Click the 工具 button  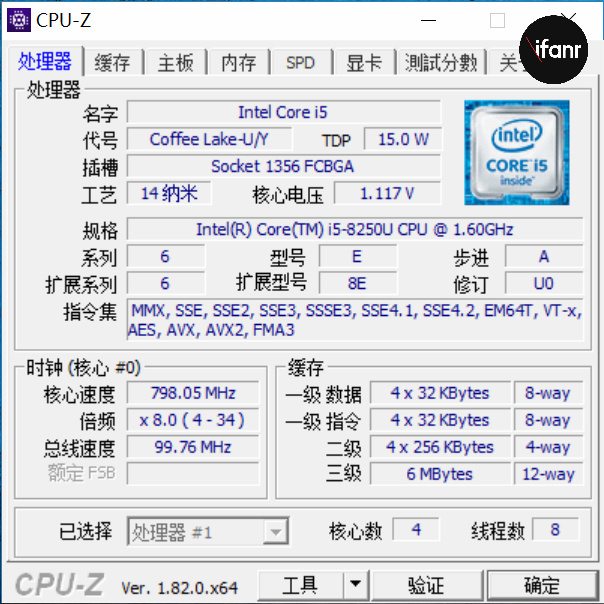tap(300, 585)
